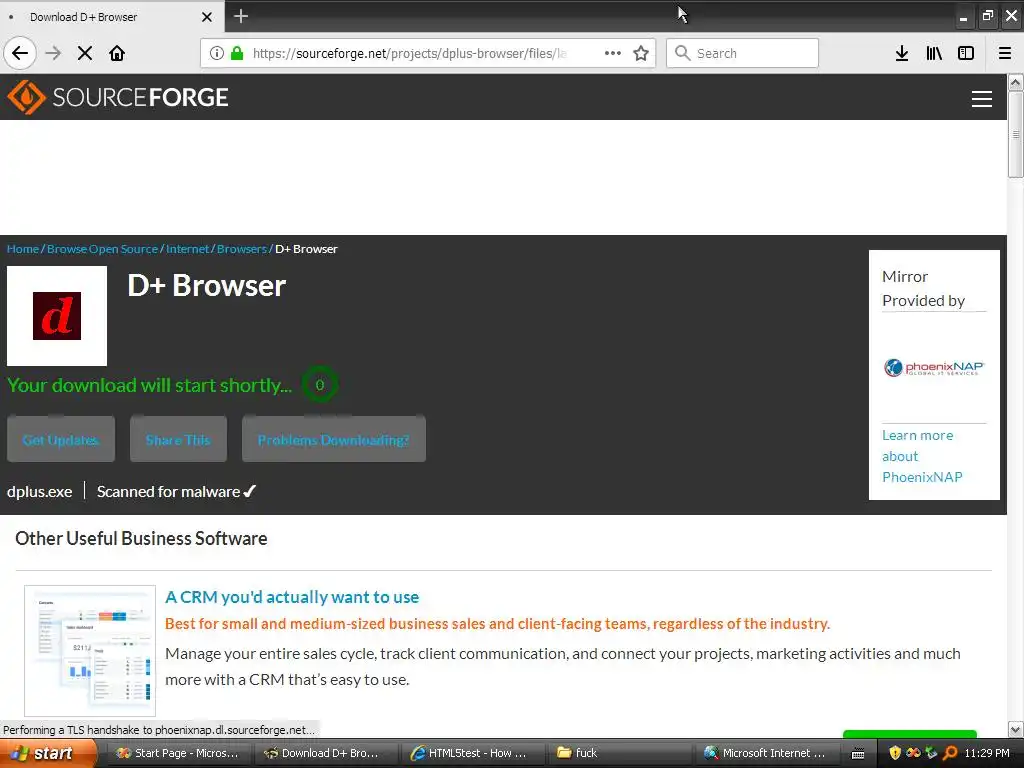
Task: Switch to Microsoft Internet taskbar window
Action: 765,753
